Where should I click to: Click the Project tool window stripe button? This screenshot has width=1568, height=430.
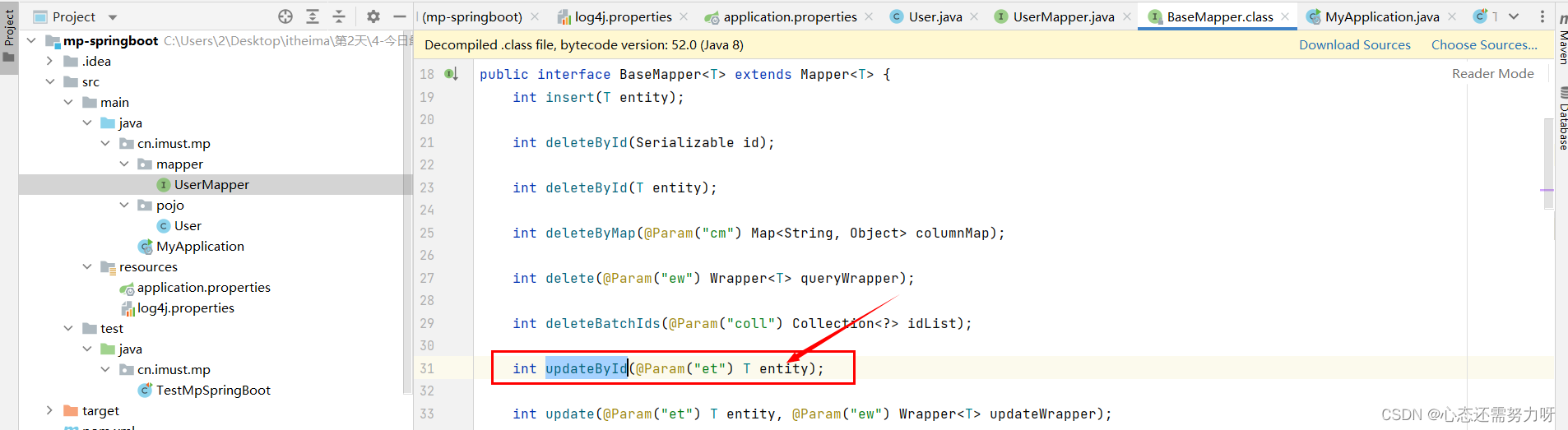(x=9, y=36)
